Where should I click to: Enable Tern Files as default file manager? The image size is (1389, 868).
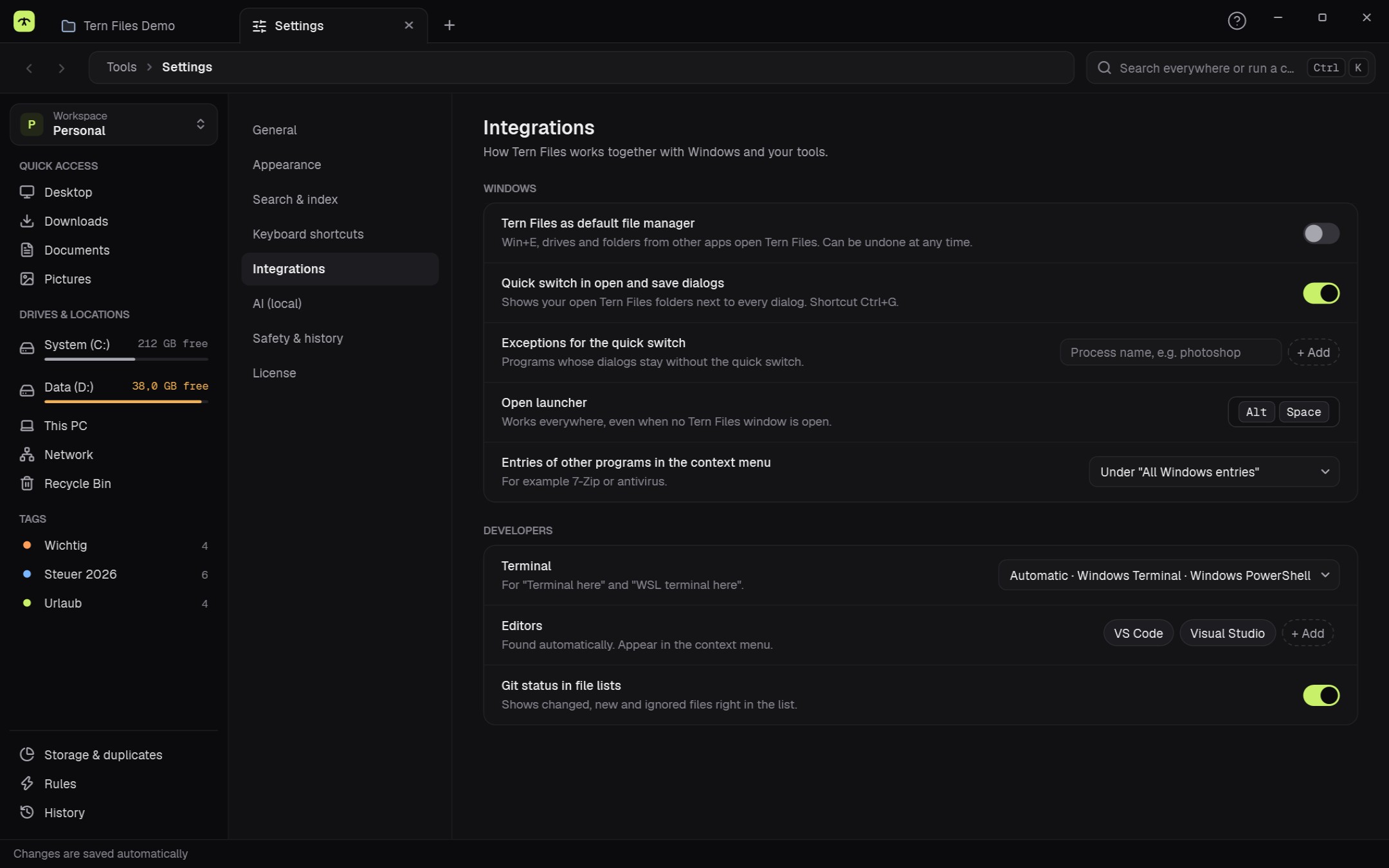pos(1321,233)
